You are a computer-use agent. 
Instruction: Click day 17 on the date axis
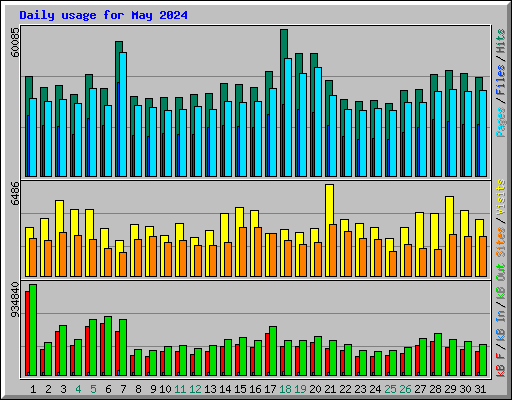[270, 389]
